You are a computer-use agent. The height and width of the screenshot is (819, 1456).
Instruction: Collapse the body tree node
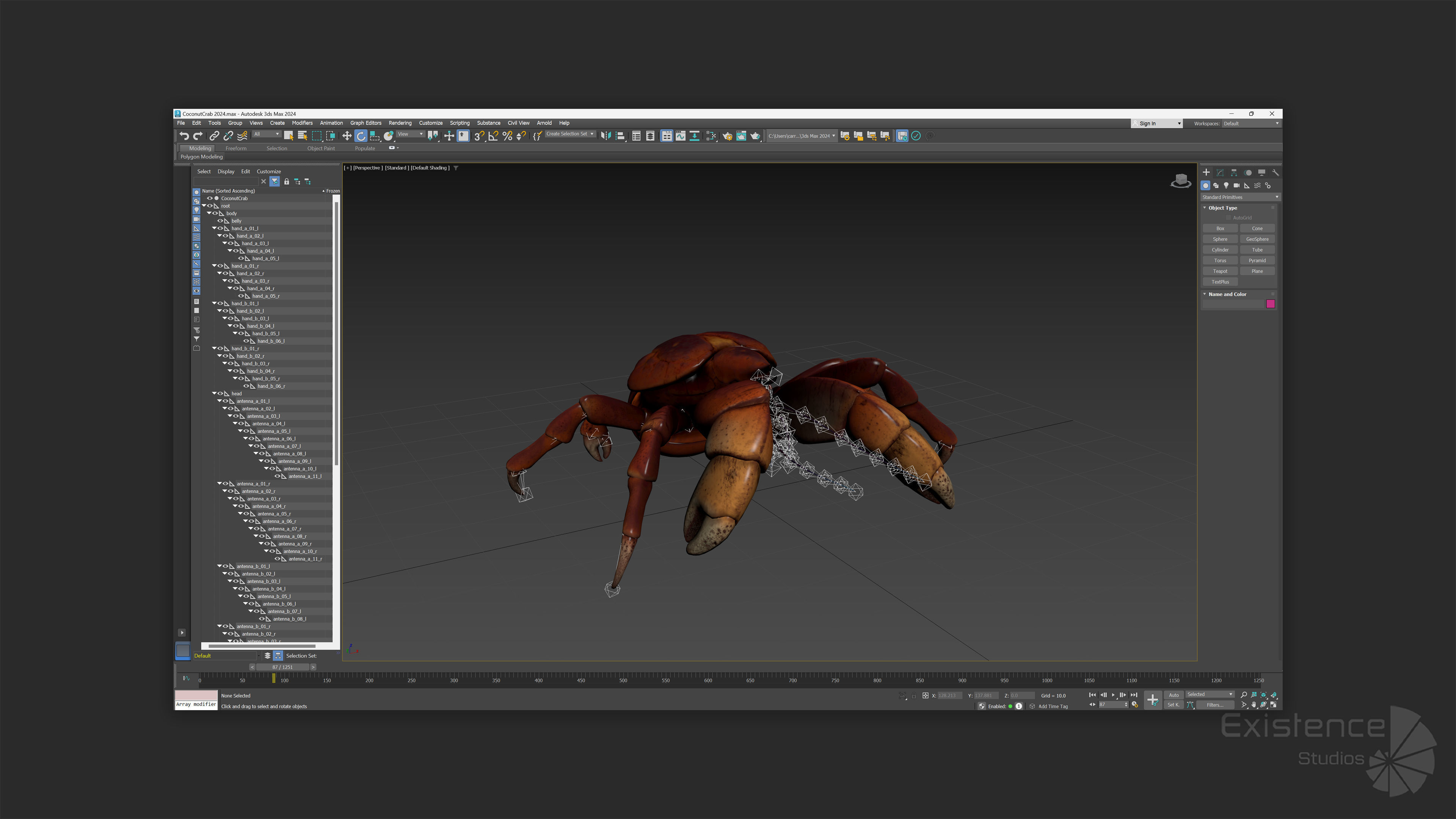pos(209,213)
